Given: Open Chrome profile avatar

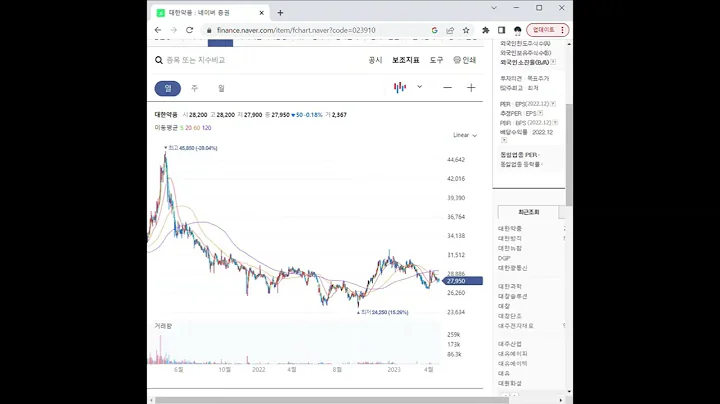Looking at the screenshot, I should 518,30.
